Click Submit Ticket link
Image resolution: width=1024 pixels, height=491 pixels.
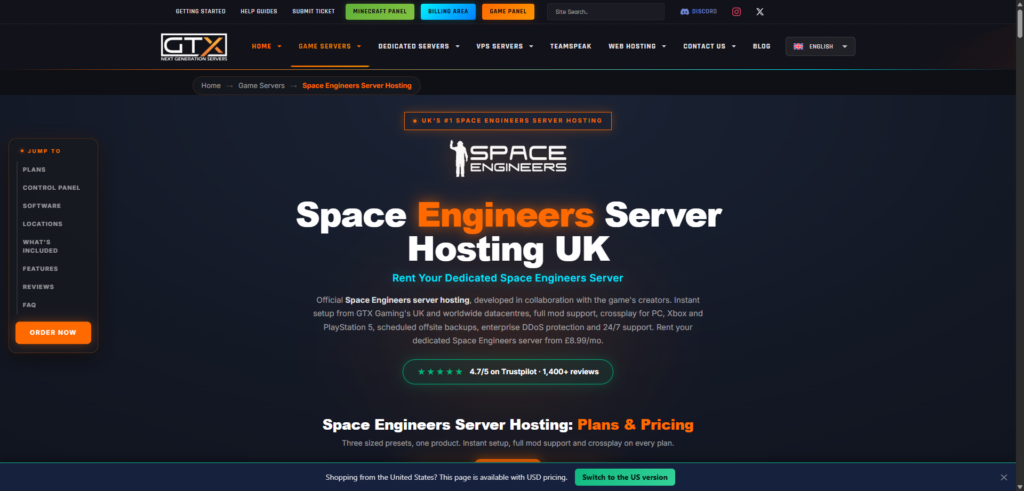(313, 12)
